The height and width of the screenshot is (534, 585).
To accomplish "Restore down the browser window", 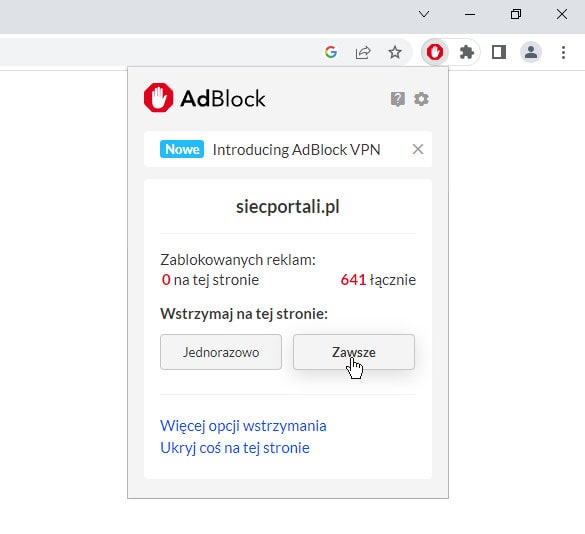I will tap(516, 14).
